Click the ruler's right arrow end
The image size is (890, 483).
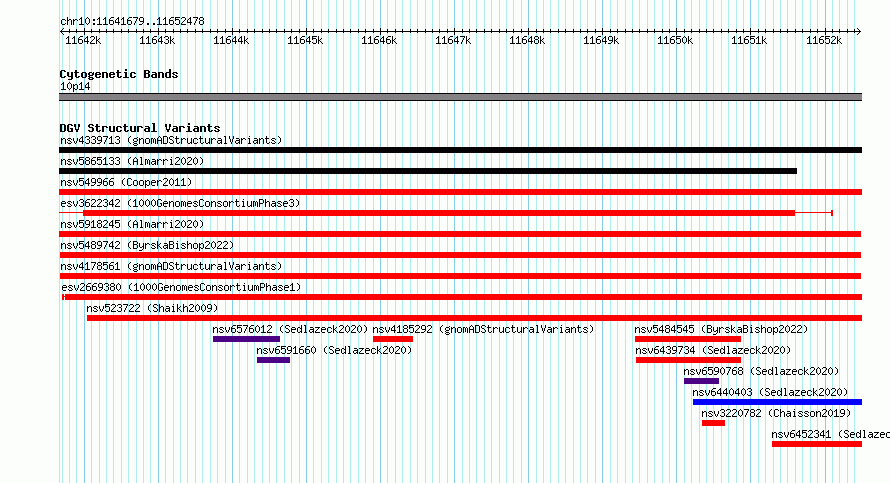tap(859, 32)
